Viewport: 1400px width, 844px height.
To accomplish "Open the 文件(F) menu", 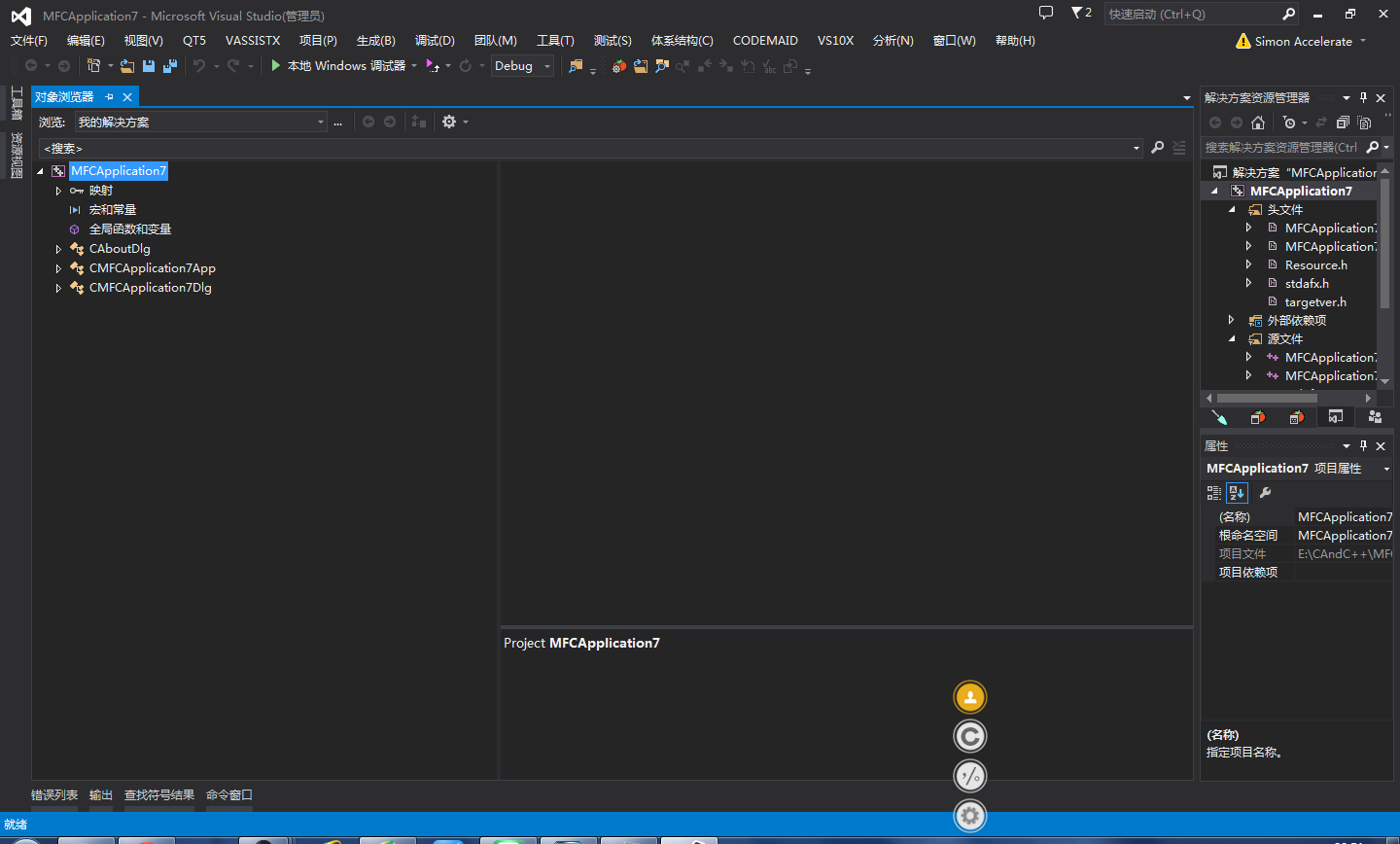I will coord(29,41).
